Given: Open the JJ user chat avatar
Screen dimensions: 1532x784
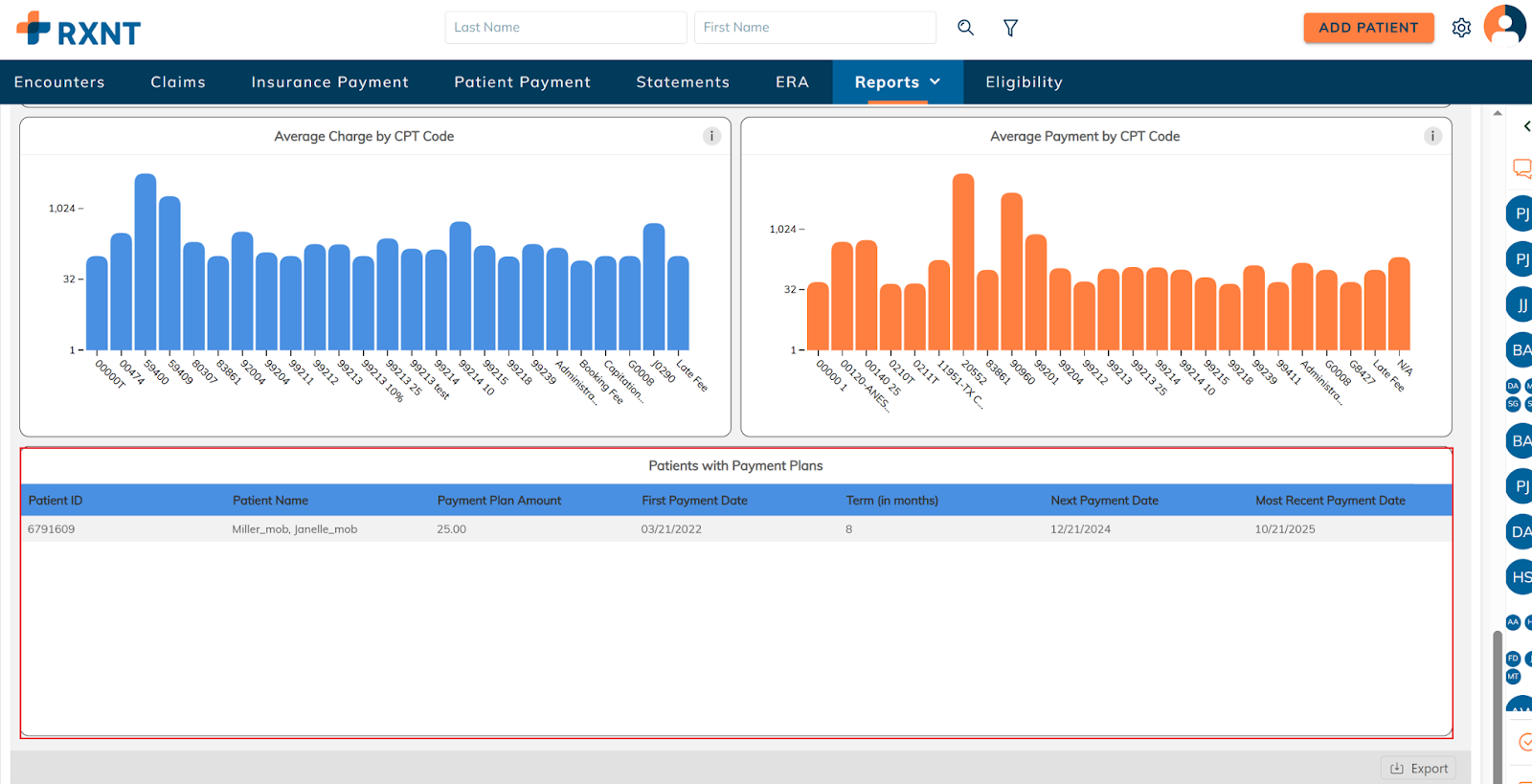Looking at the screenshot, I should (1521, 305).
